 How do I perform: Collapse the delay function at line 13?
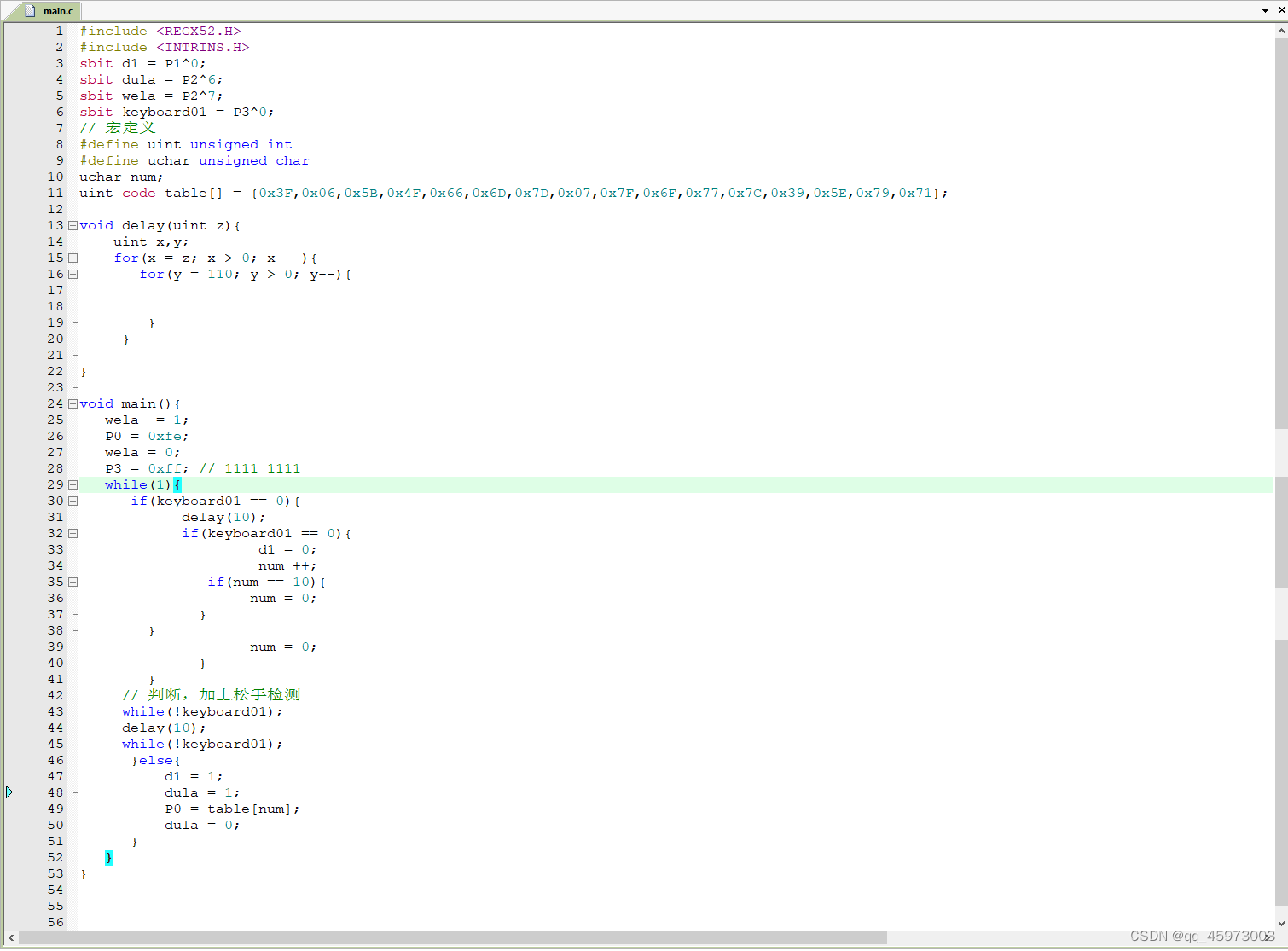tap(73, 226)
